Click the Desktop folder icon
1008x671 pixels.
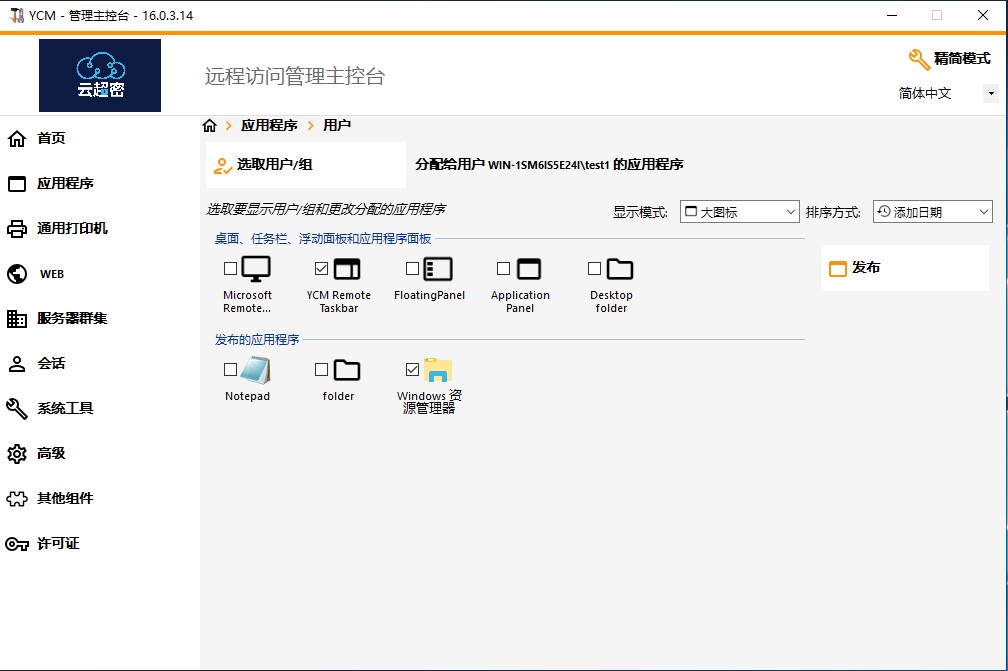620,269
